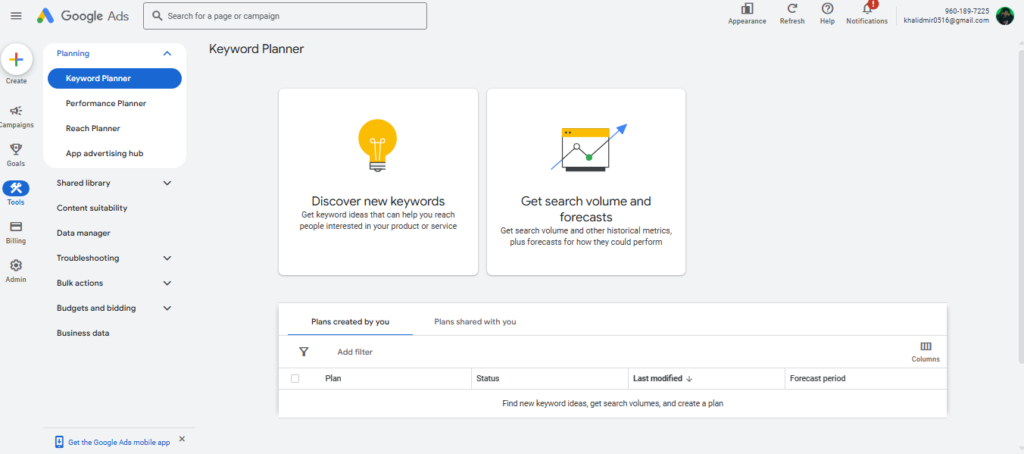Click Get the Google Ads mobile app link
The height and width of the screenshot is (454, 1024).
click(119, 442)
